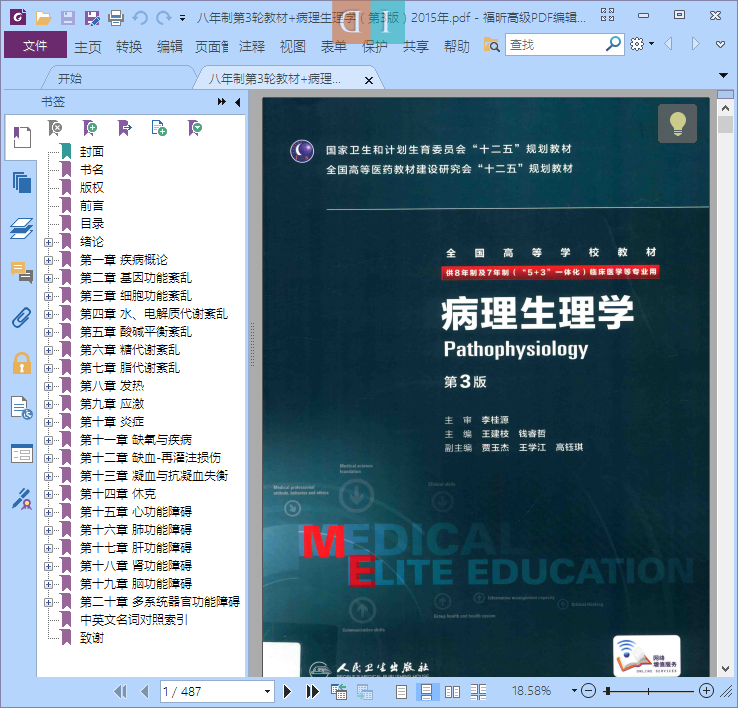Click the add page bookmark icon
Screen dimensions: 738x708
tap(159, 128)
